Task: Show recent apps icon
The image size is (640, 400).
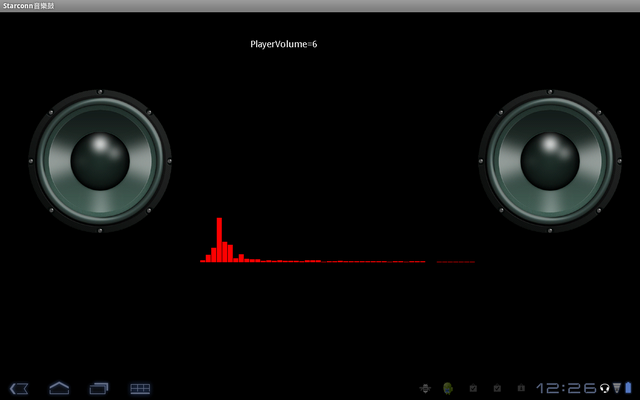Action: click(99, 388)
